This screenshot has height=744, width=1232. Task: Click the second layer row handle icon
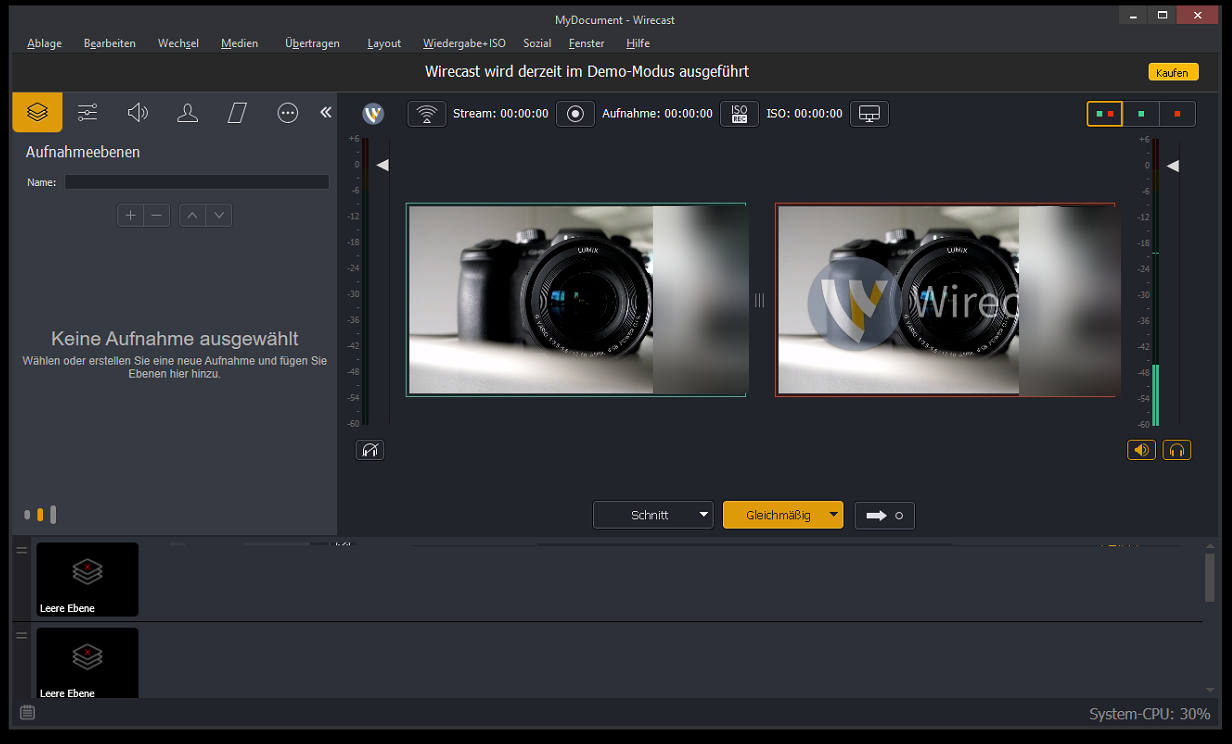coord(21,635)
